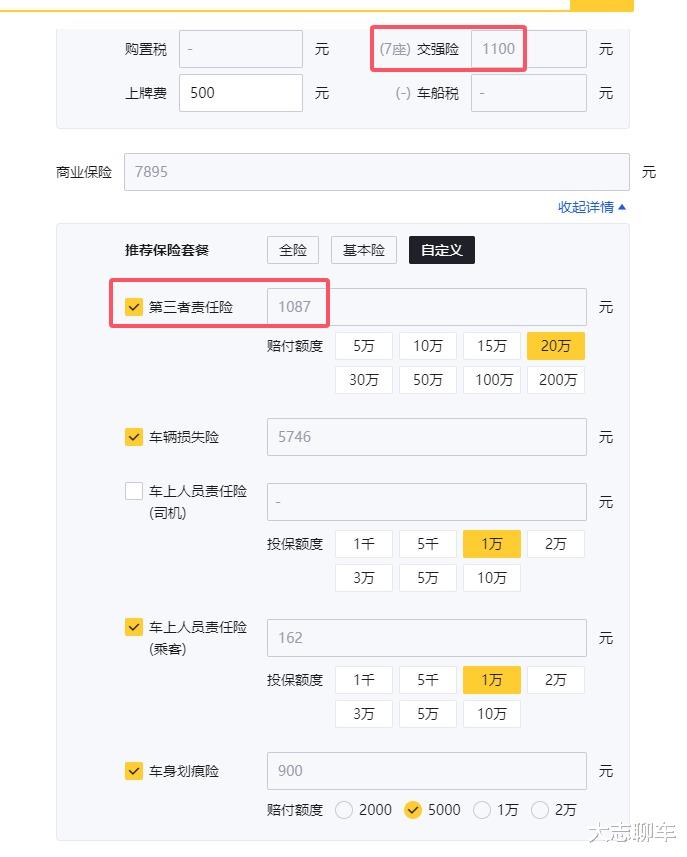
Task: Select the 全险 insurance package tab
Action: (293, 250)
